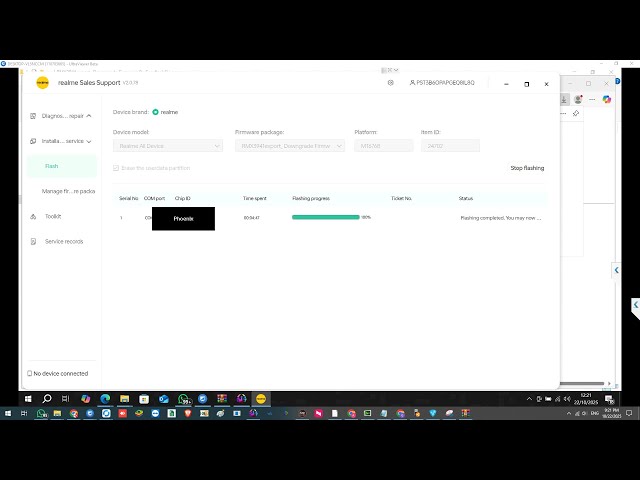Open Task View on remote desktop taskbar

(65, 398)
